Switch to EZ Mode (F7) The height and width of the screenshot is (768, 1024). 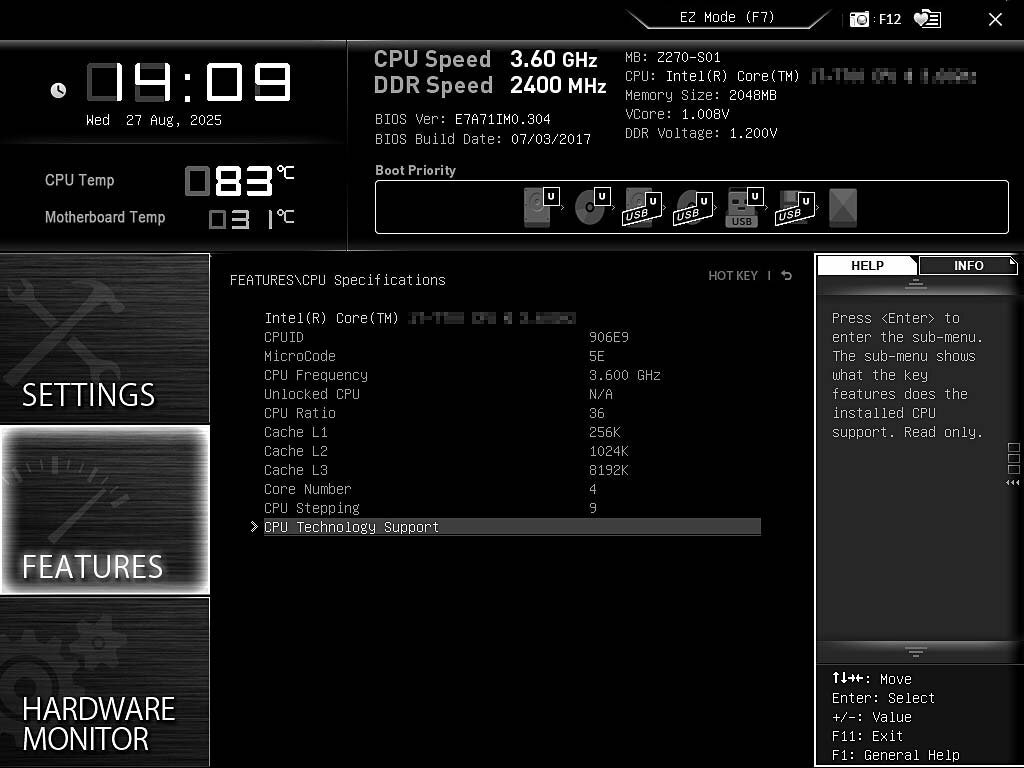[x=727, y=18]
